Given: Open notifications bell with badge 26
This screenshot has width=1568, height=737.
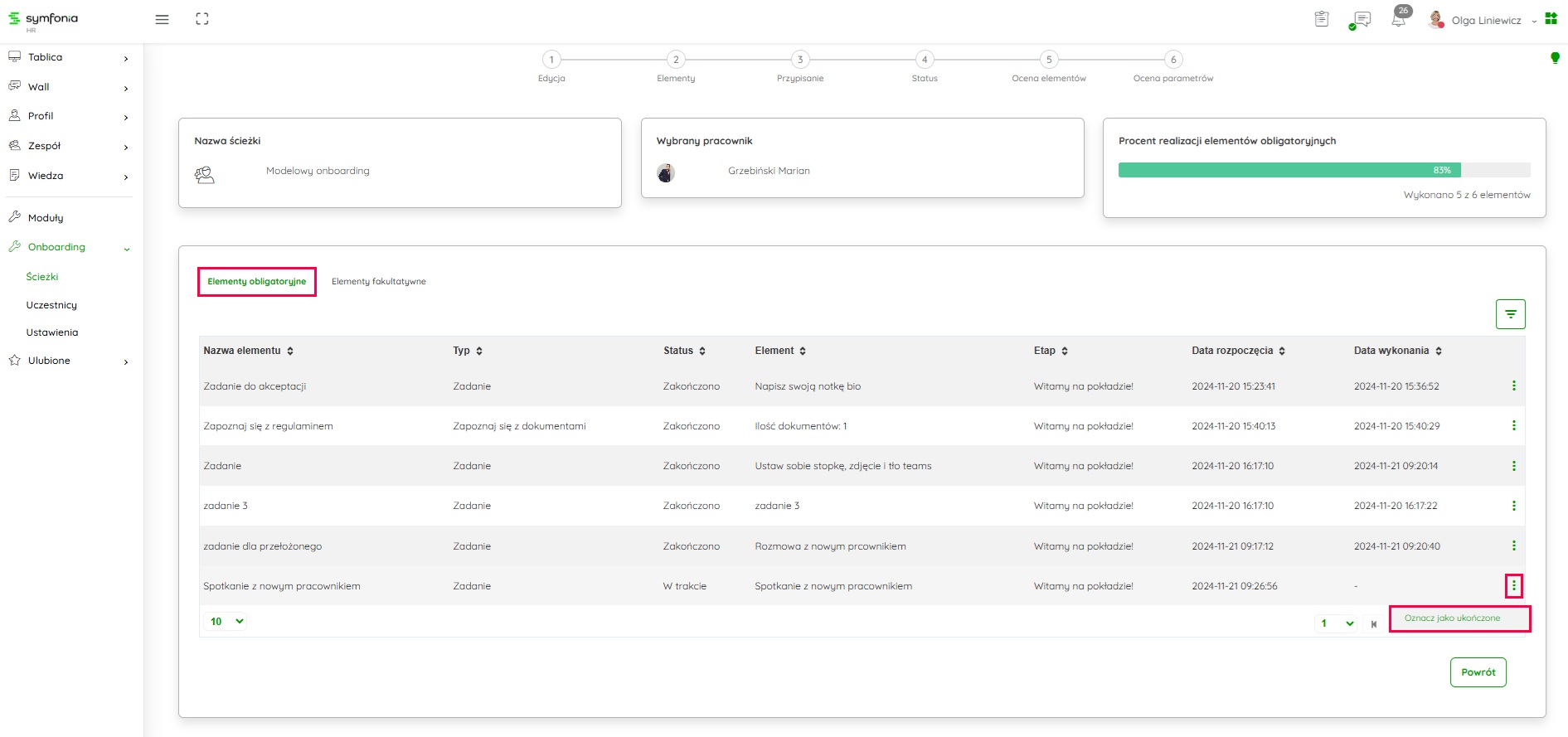Looking at the screenshot, I should click(x=1399, y=19).
